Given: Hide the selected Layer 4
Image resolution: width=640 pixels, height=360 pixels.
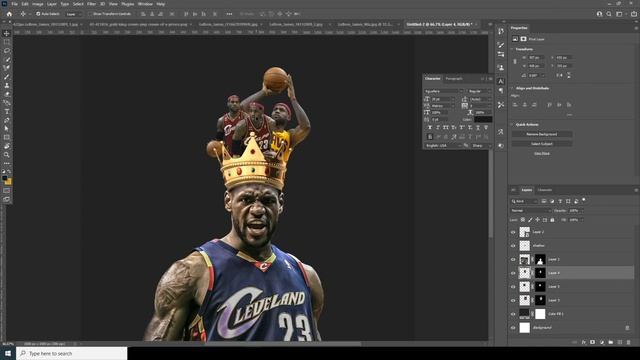Looking at the screenshot, I should tap(513, 273).
